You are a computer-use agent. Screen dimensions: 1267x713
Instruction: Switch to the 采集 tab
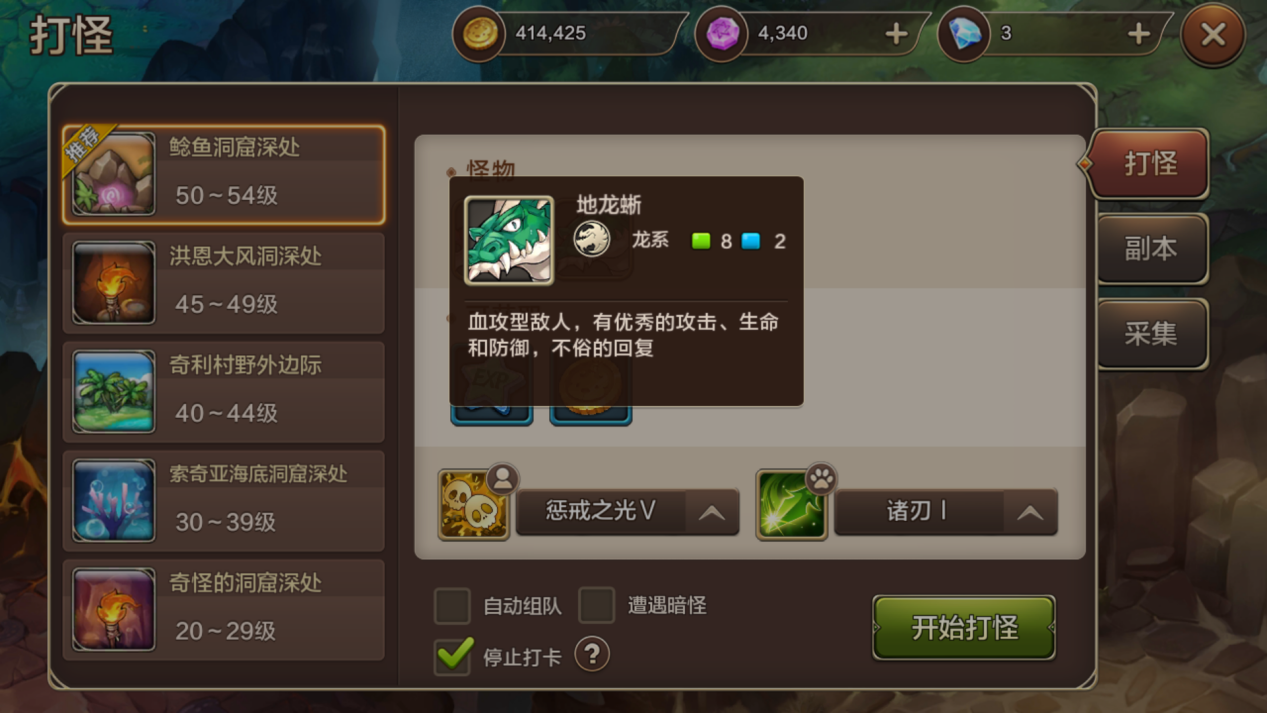[x=1150, y=334]
